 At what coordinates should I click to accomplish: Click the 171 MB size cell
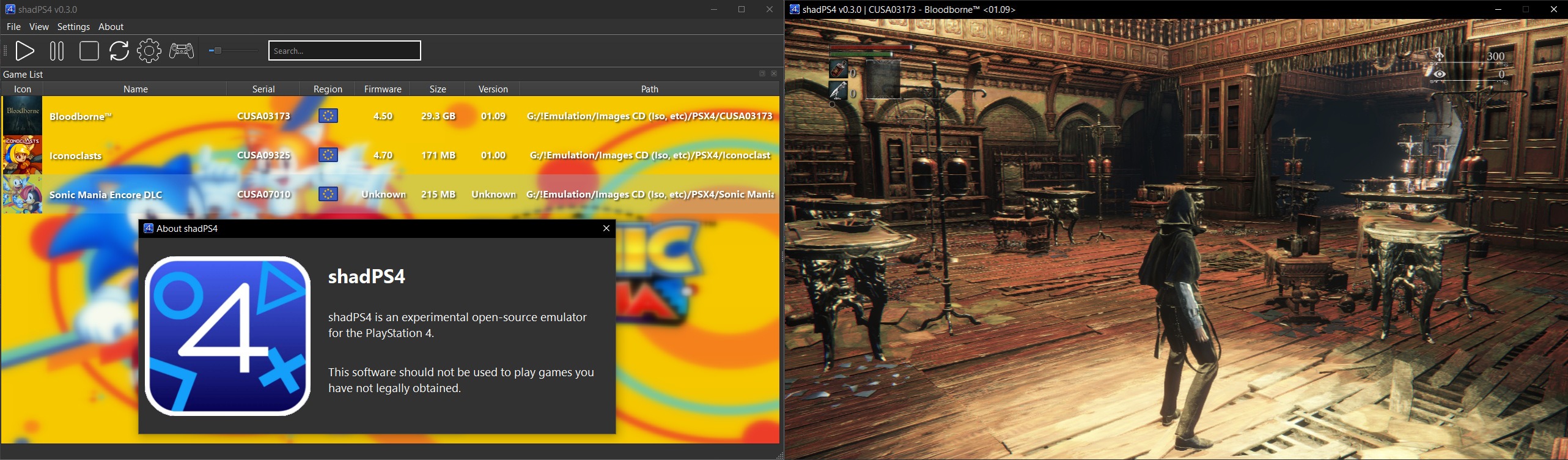438,155
